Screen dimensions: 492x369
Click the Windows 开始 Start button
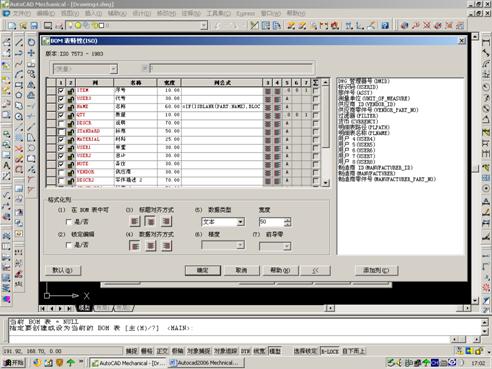coord(13,362)
